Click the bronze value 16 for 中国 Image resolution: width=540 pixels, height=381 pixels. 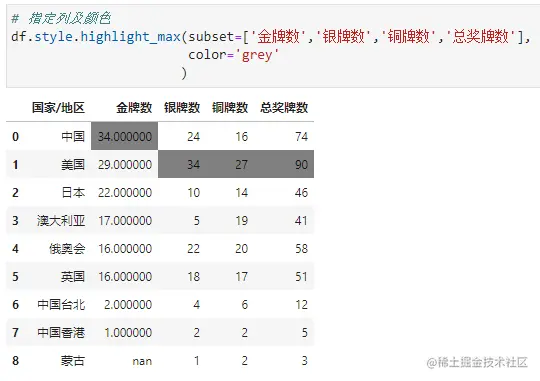click(x=241, y=136)
